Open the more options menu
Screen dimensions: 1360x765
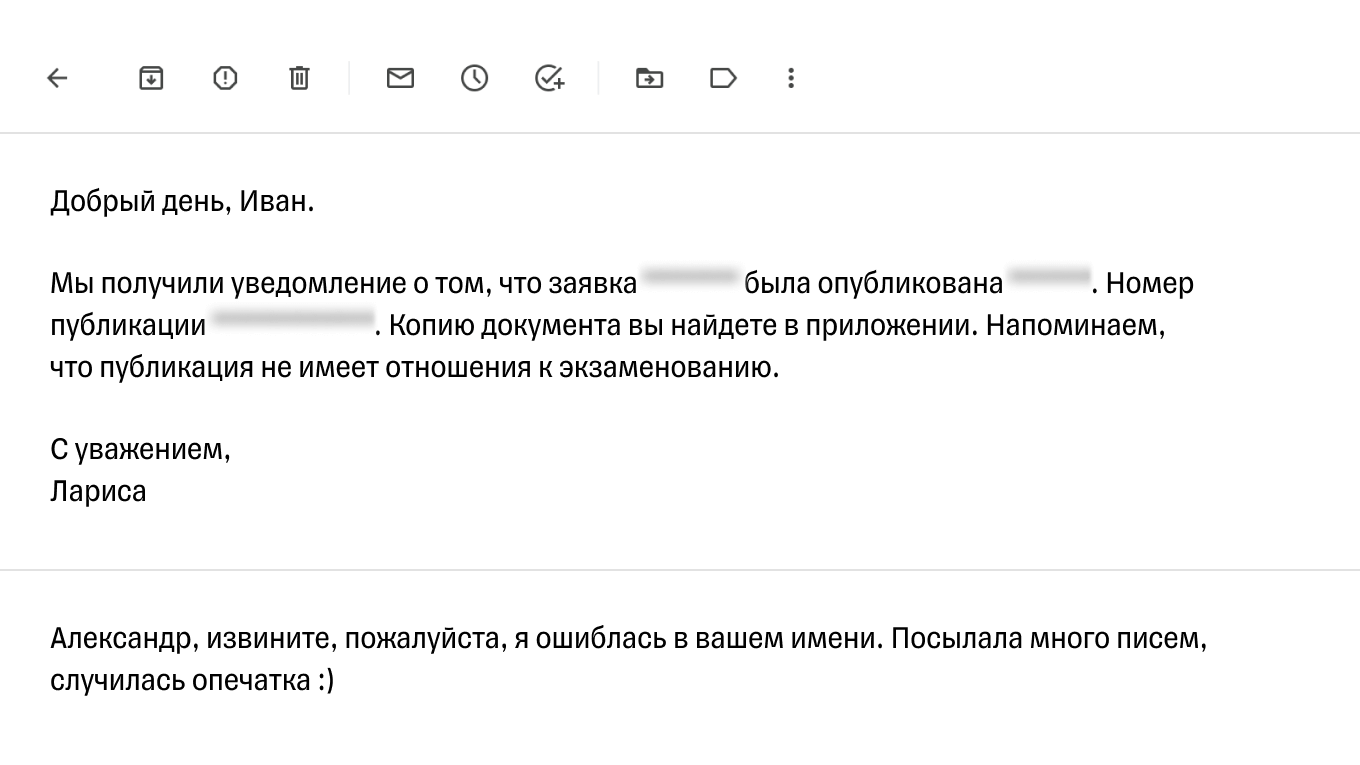click(791, 78)
